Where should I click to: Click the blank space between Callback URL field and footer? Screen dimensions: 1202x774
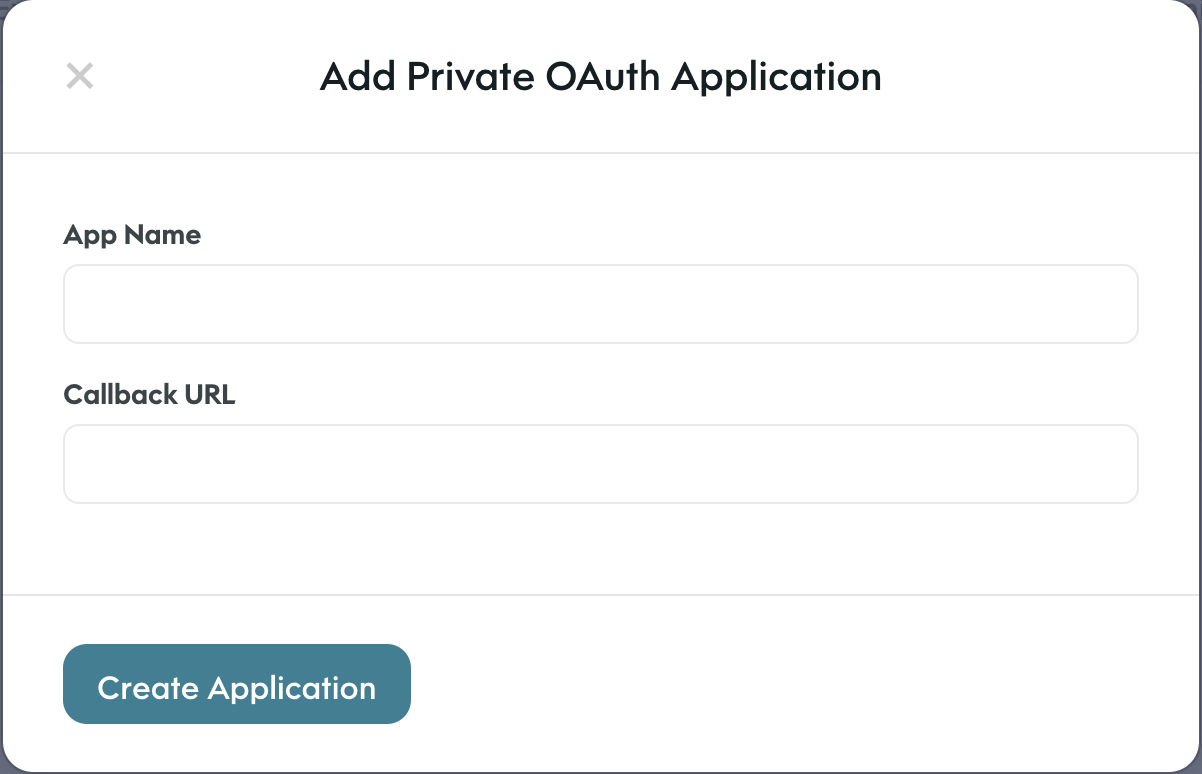(600, 549)
